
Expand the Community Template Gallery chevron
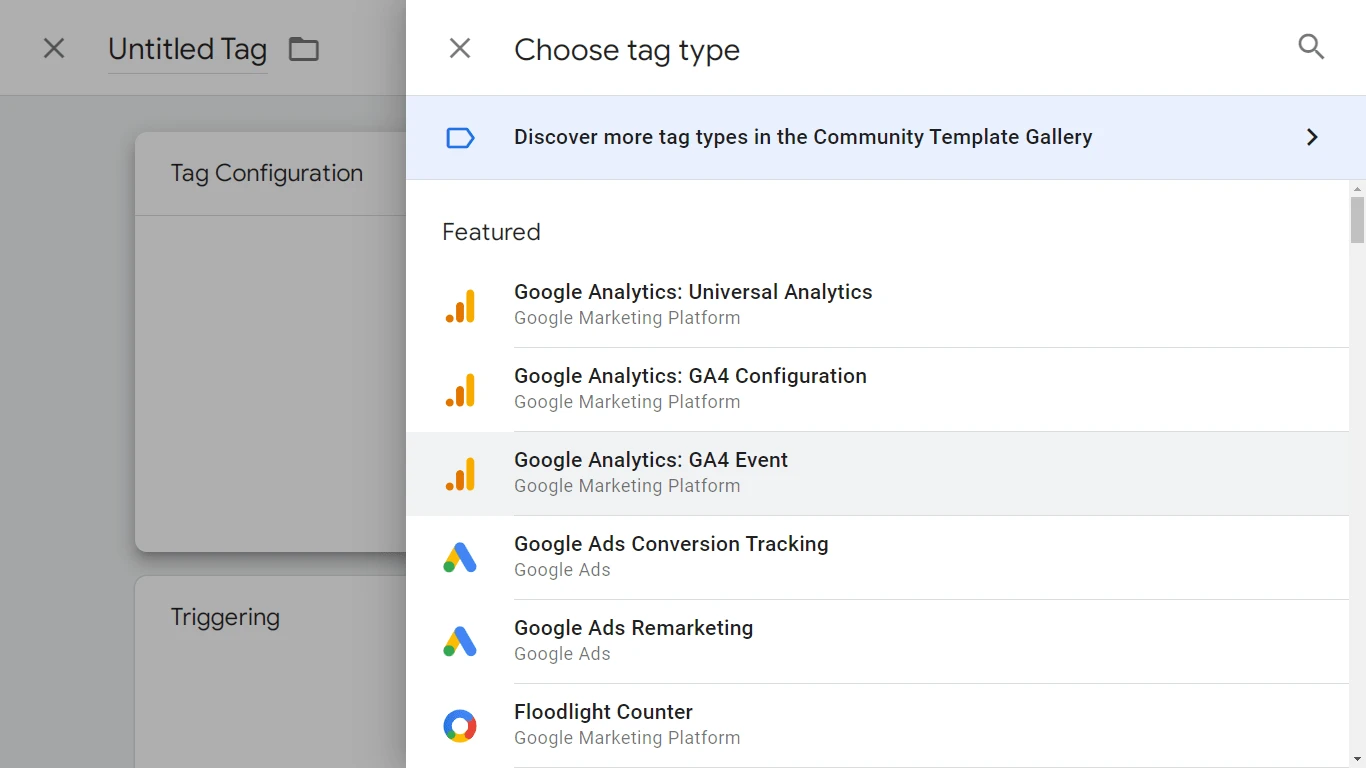pyautogui.click(x=1312, y=138)
